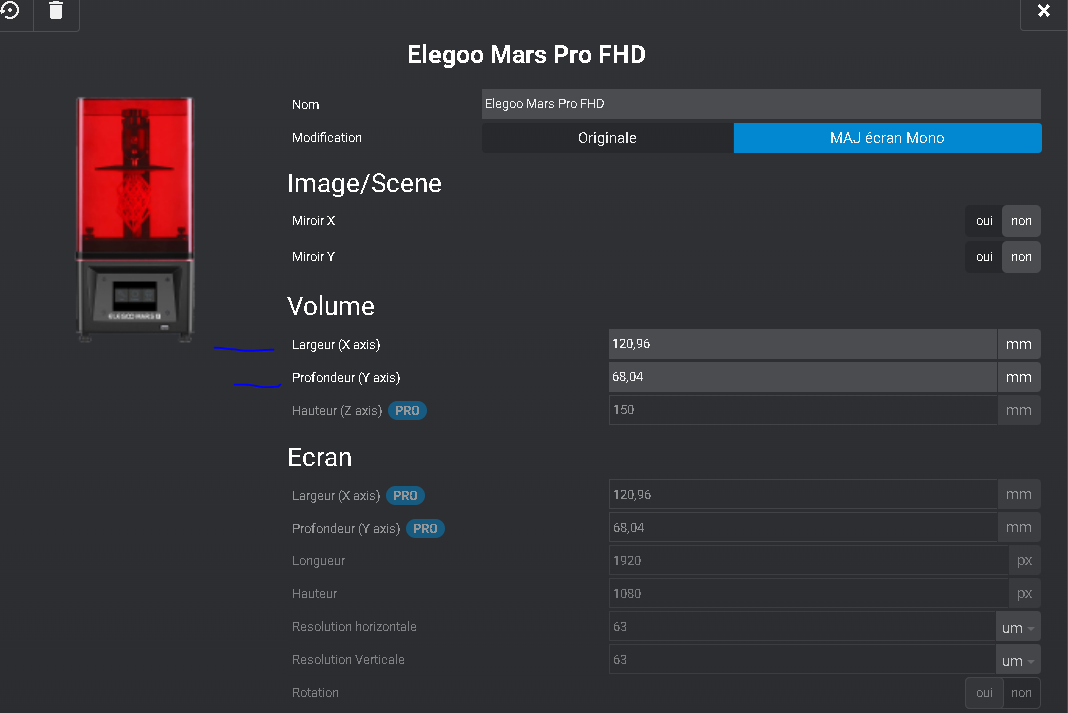The image size is (1068, 713).
Task: Click the trash delete printer icon
Action: coord(56,10)
